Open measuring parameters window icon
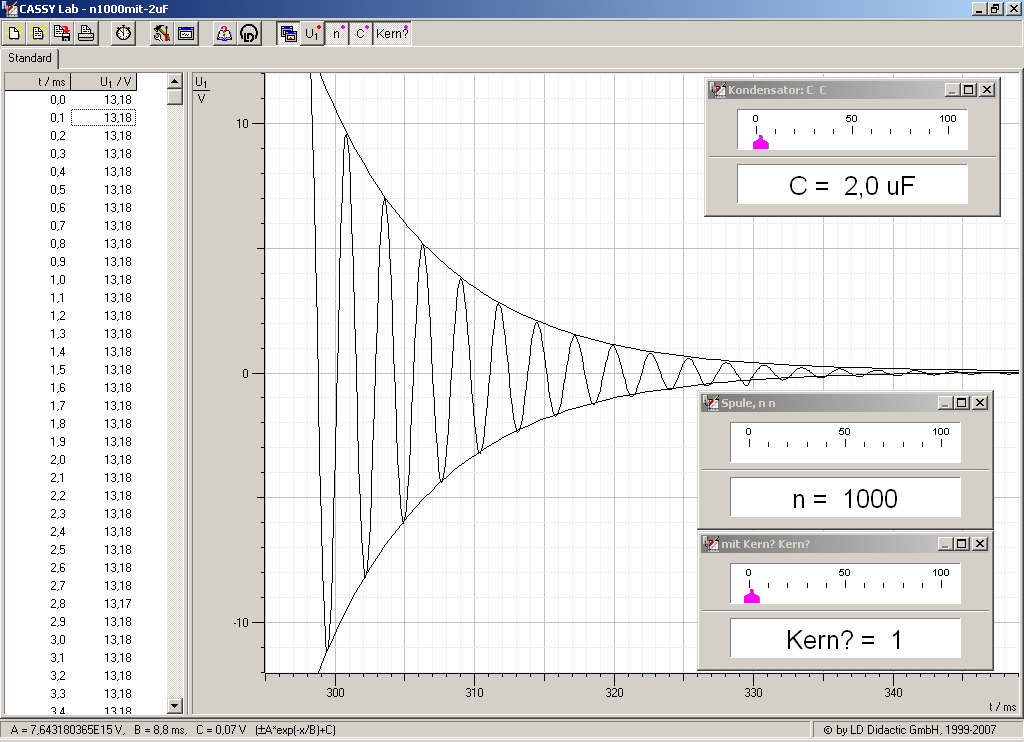 pos(186,33)
